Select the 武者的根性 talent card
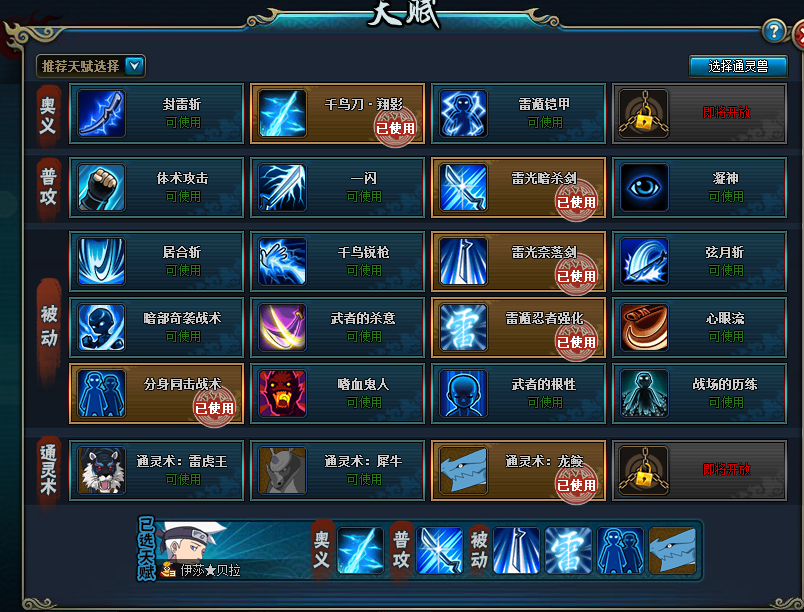 [x=518, y=393]
